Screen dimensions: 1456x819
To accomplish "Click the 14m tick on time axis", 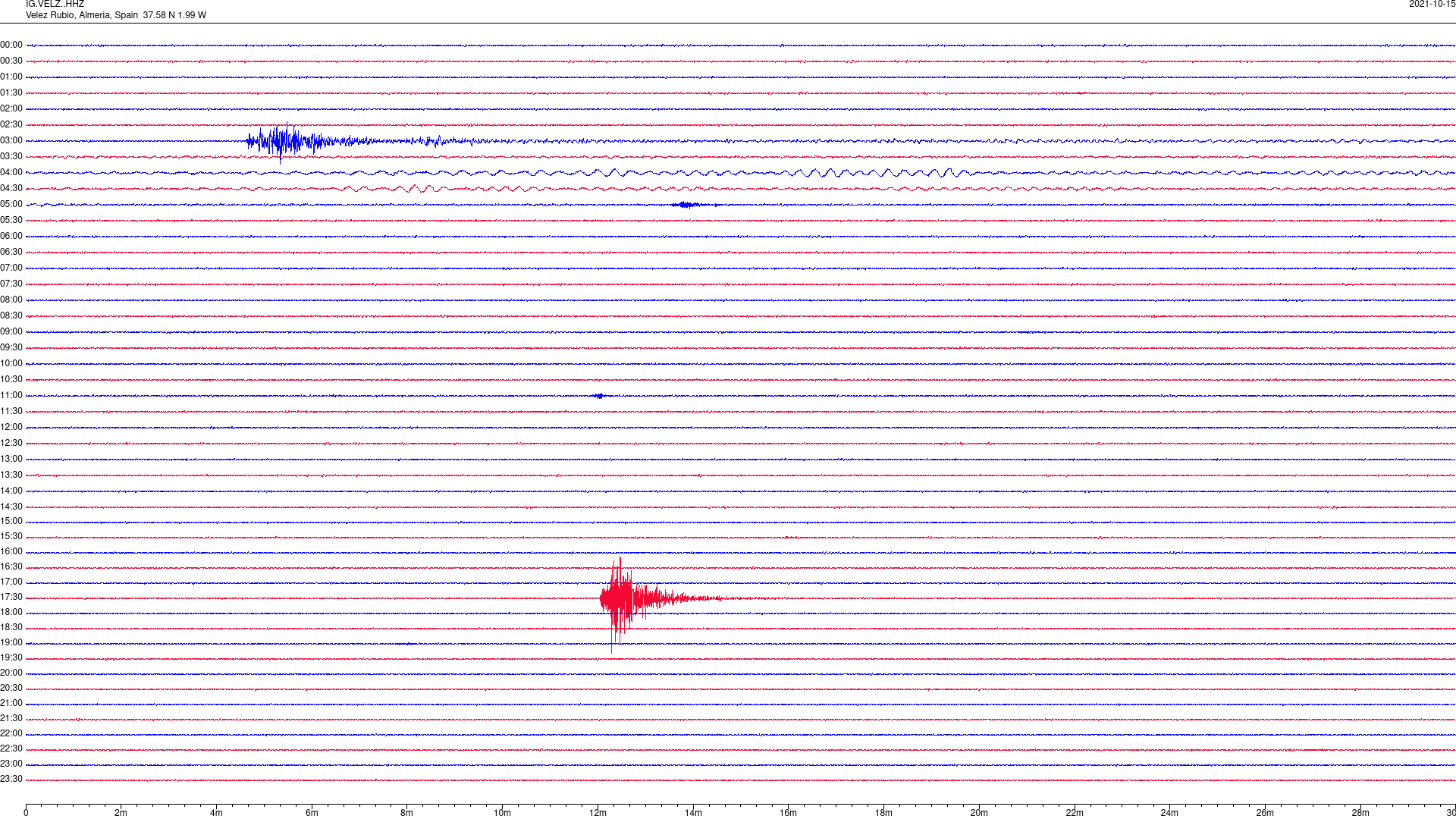I will 693,812.
